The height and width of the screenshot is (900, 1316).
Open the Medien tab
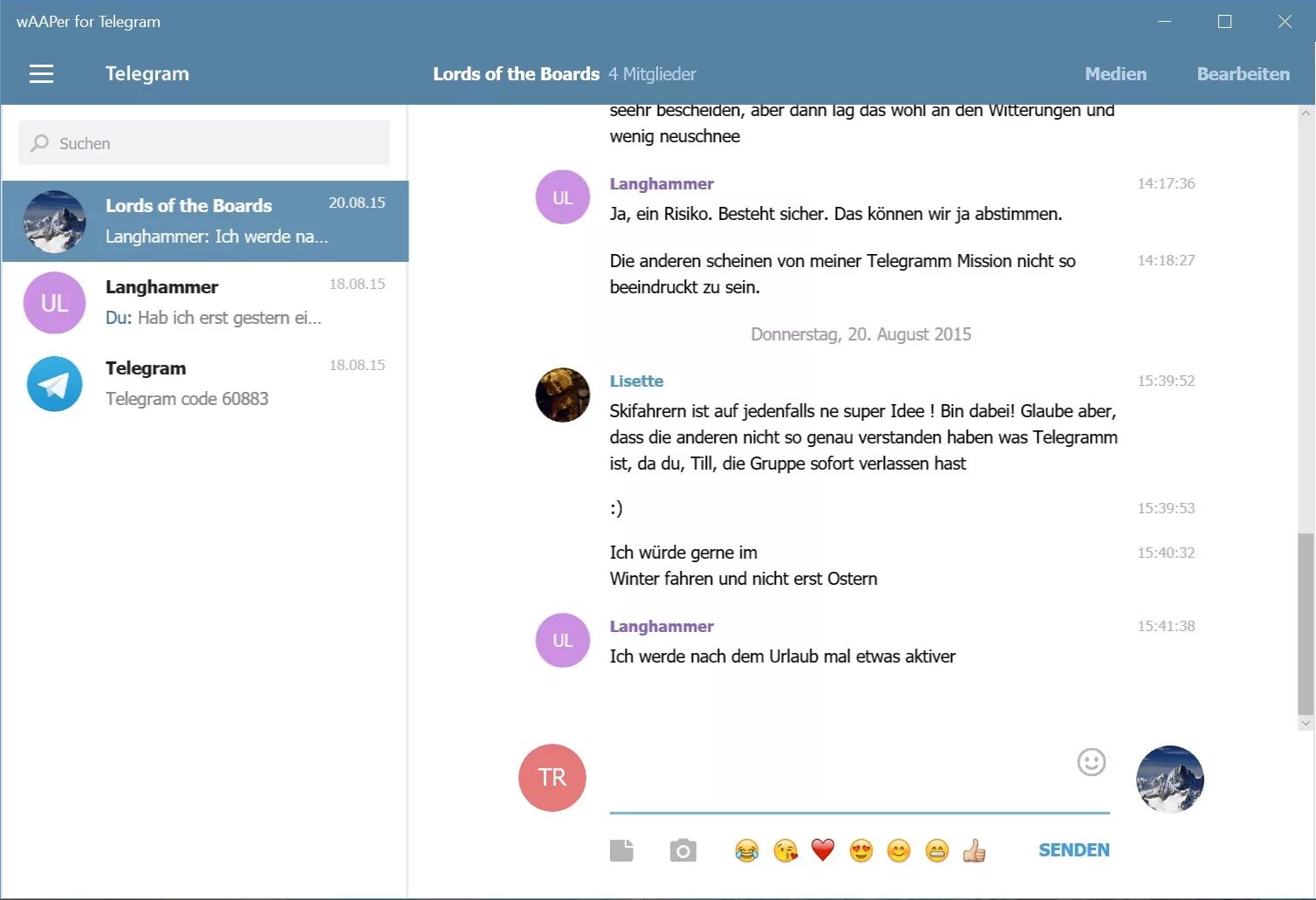[1115, 74]
